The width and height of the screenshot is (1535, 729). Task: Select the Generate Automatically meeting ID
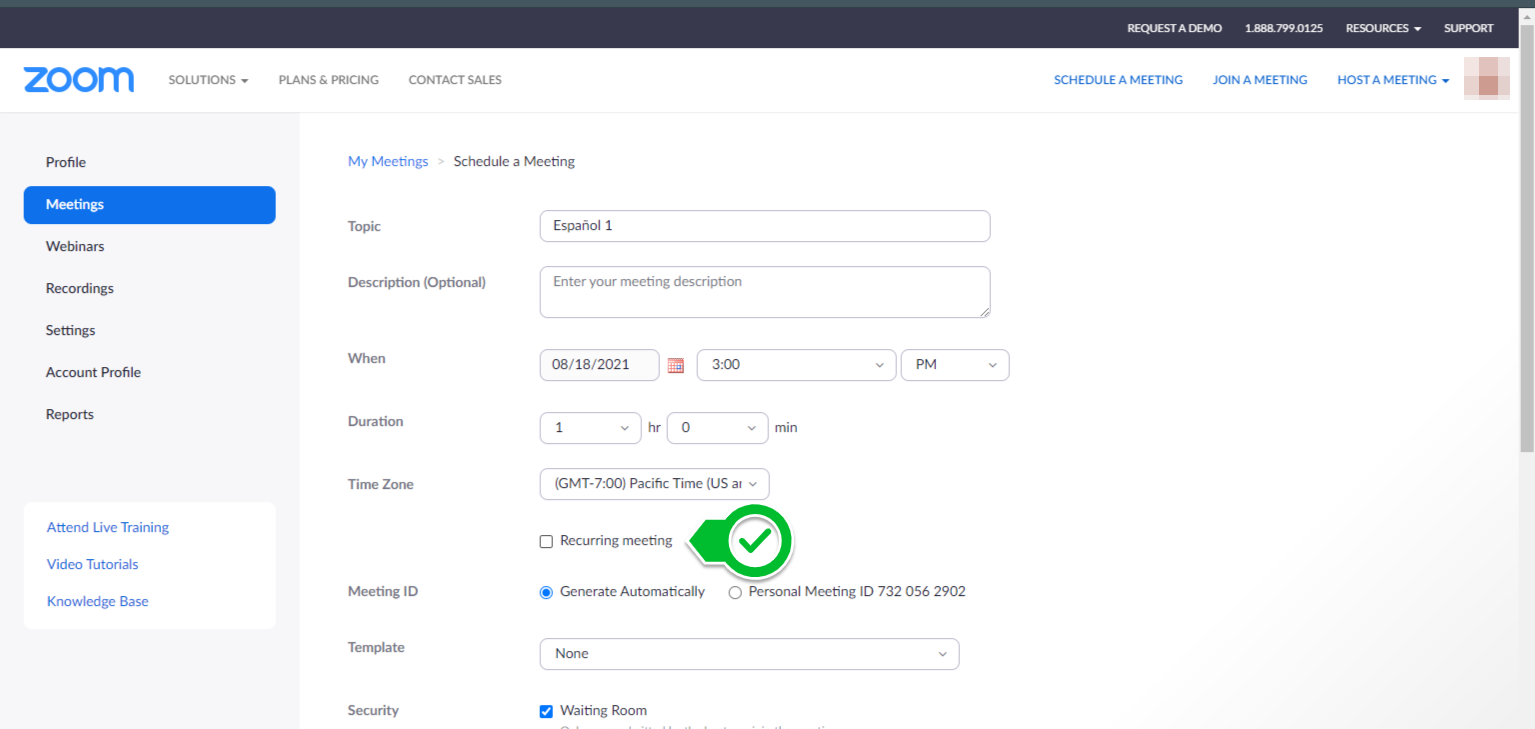(546, 592)
